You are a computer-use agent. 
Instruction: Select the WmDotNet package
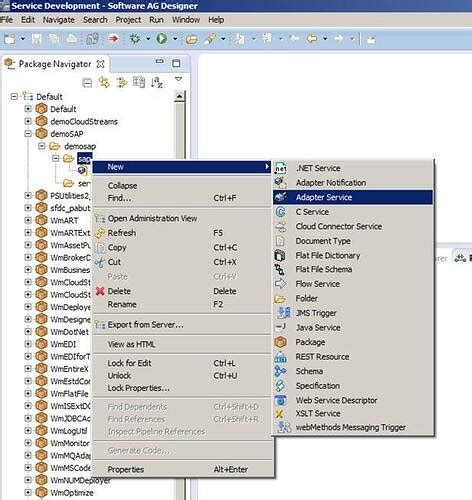[70, 332]
